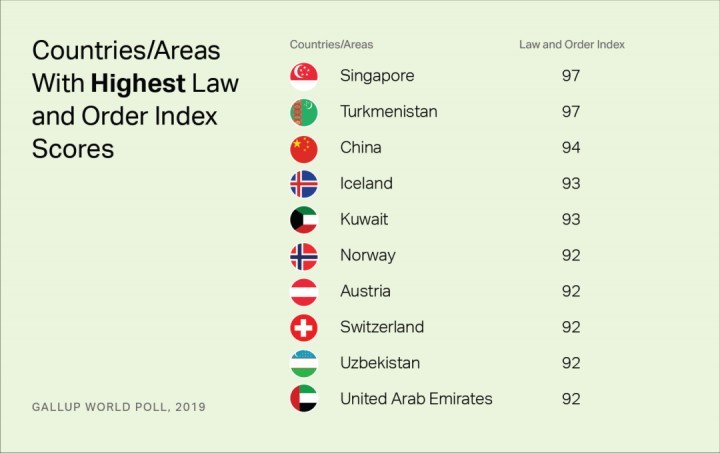This screenshot has height=453, width=720.
Task: Select the Singapore country name
Action: click(x=377, y=76)
